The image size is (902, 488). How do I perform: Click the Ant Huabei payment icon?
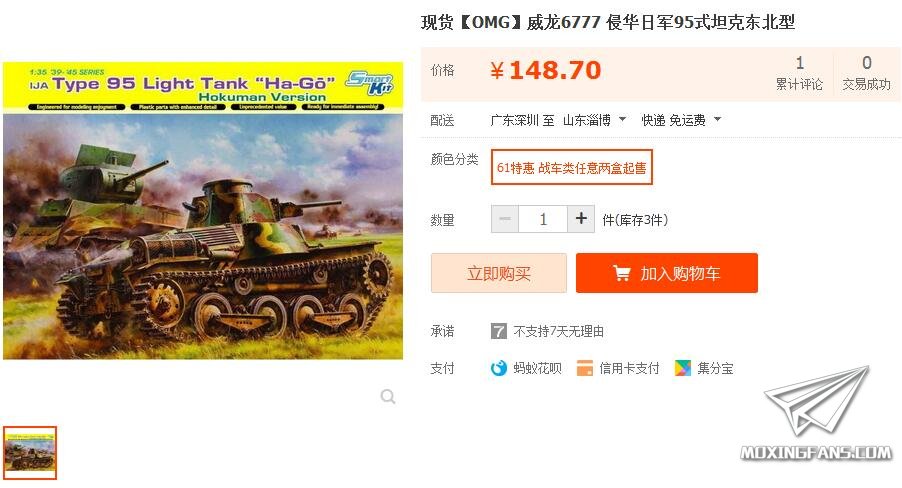click(498, 368)
